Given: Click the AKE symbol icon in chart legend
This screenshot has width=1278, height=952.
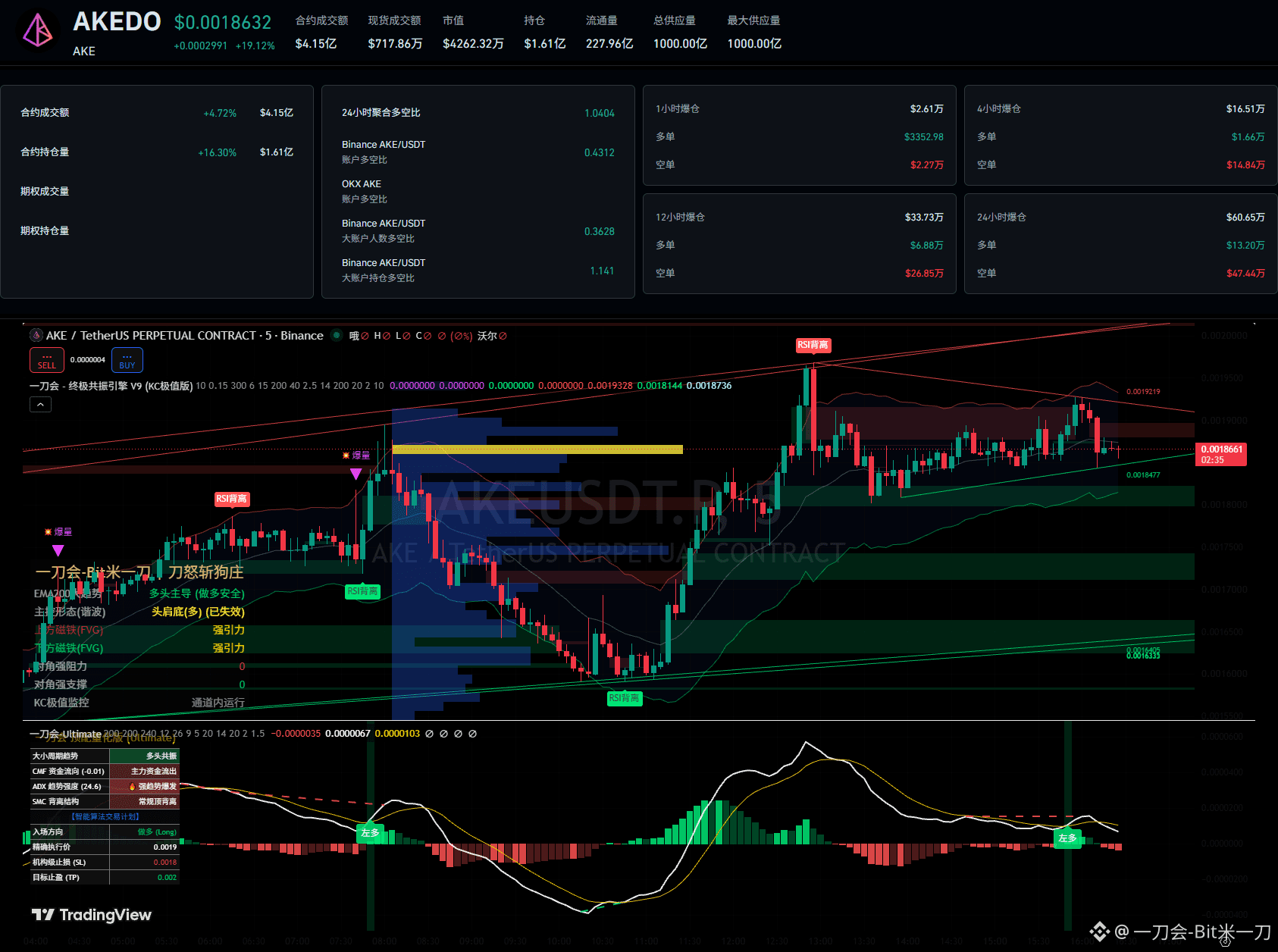Looking at the screenshot, I should (x=36, y=335).
